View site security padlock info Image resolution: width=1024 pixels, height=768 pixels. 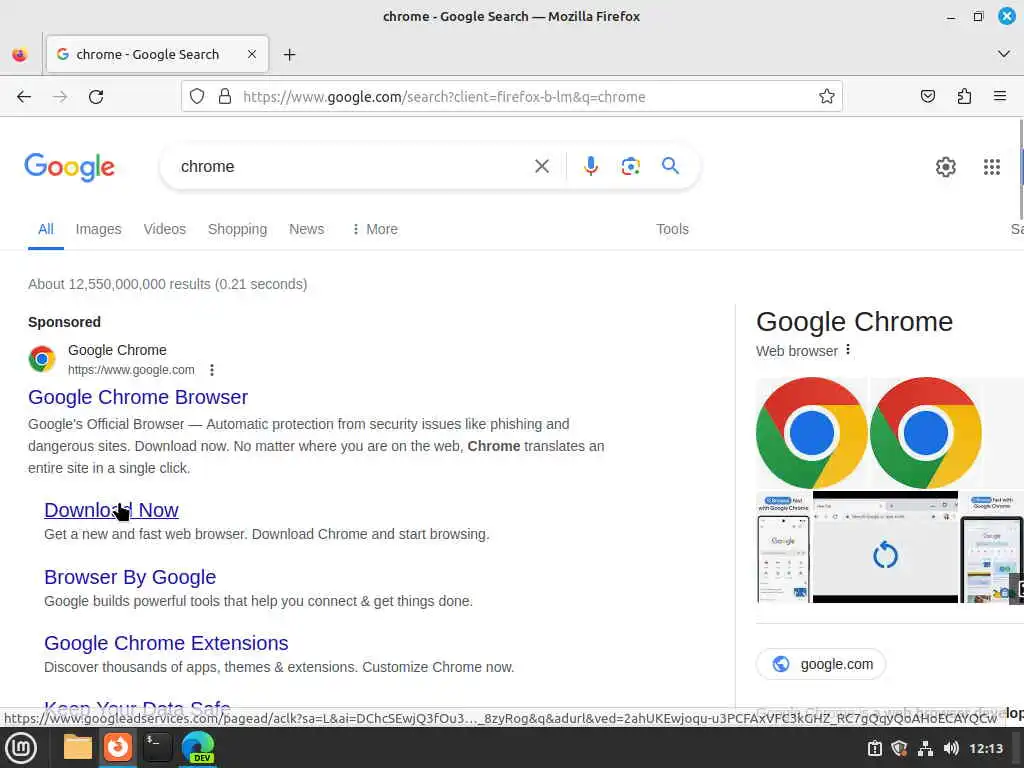click(x=225, y=97)
